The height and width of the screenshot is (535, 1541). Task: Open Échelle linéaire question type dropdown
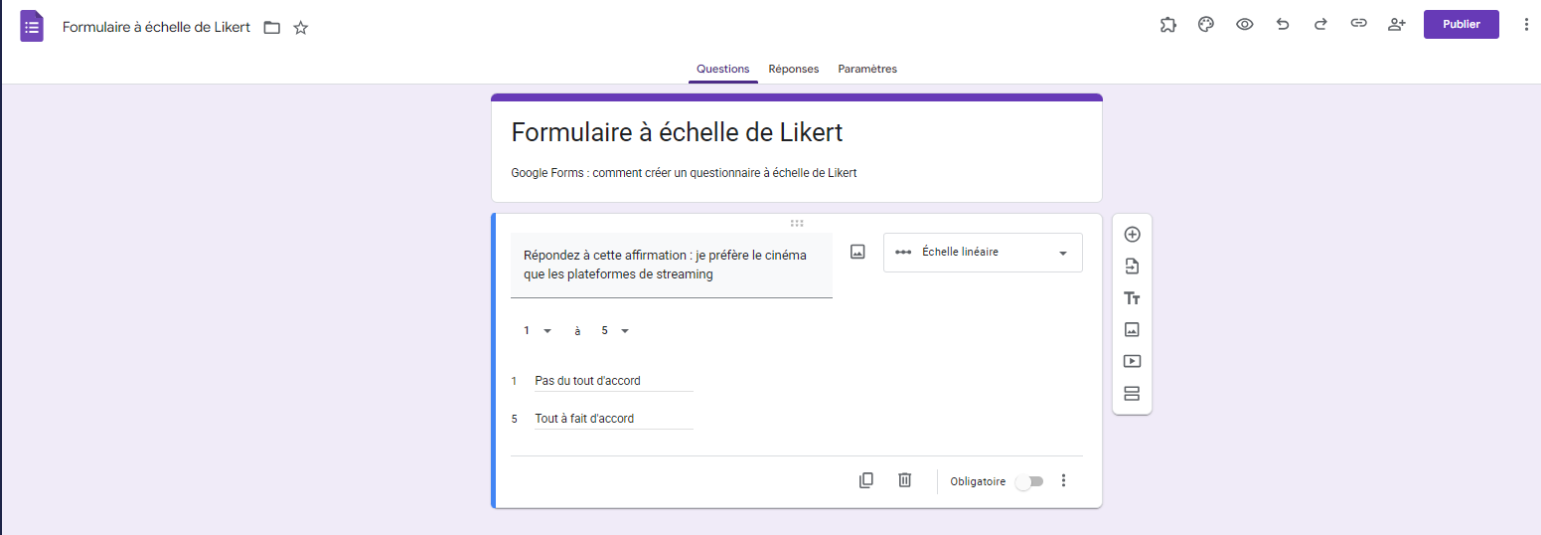(x=982, y=252)
